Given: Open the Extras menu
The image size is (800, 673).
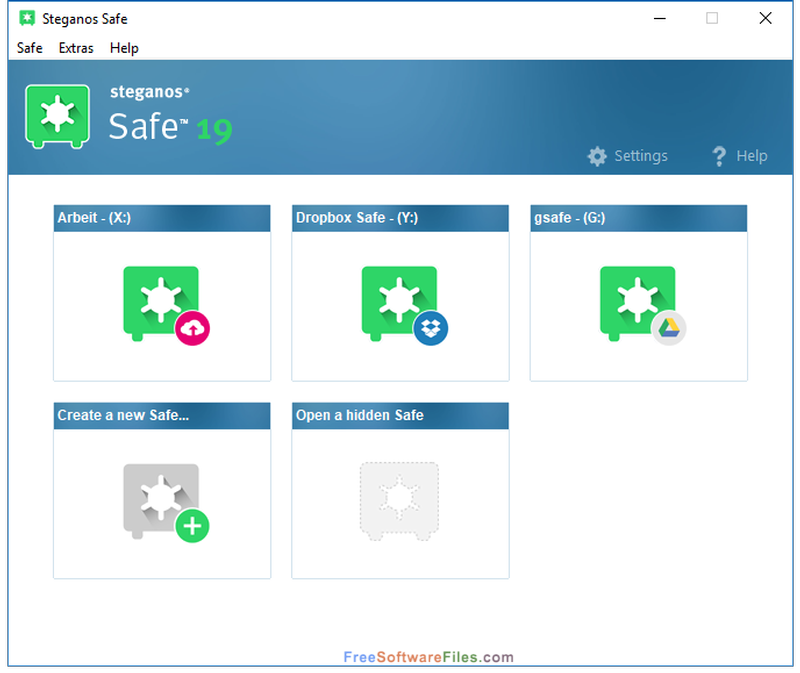Looking at the screenshot, I should point(76,48).
